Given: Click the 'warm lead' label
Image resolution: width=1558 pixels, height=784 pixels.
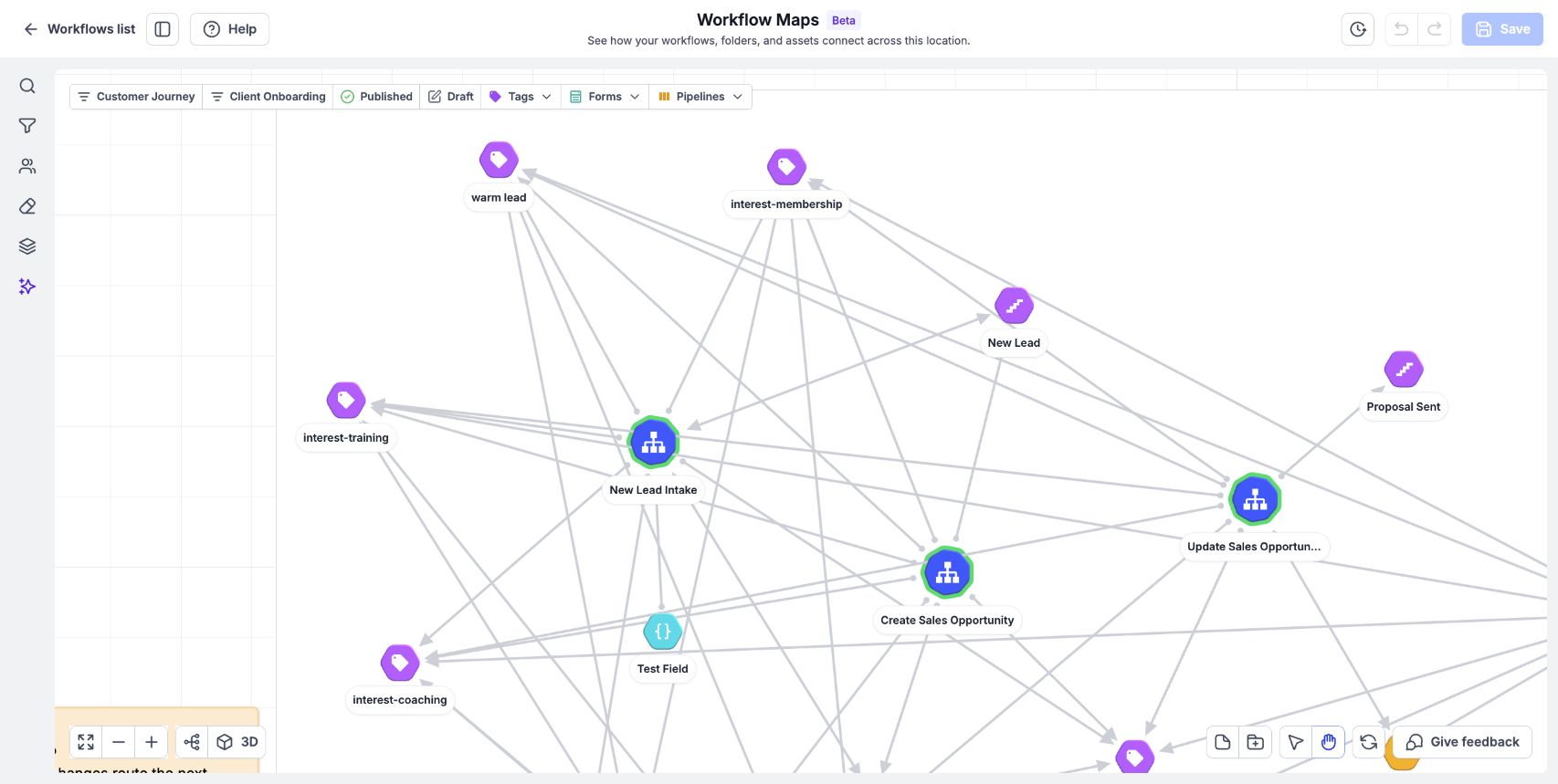Looking at the screenshot, I should click(x=499, y=197).
